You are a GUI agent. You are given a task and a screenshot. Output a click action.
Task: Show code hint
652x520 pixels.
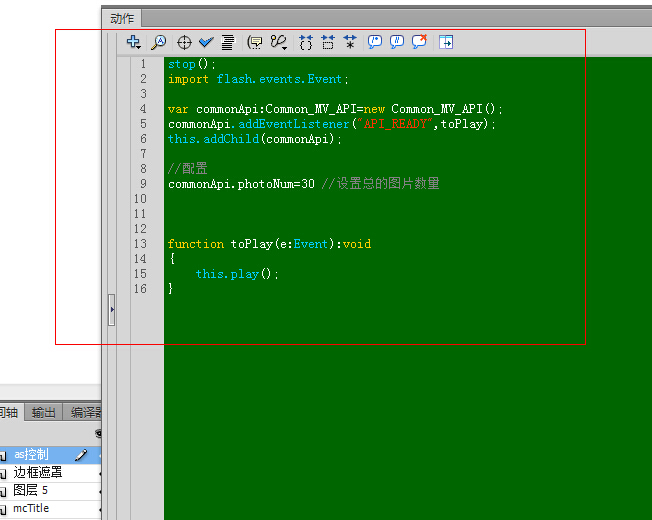click(255, 42)
